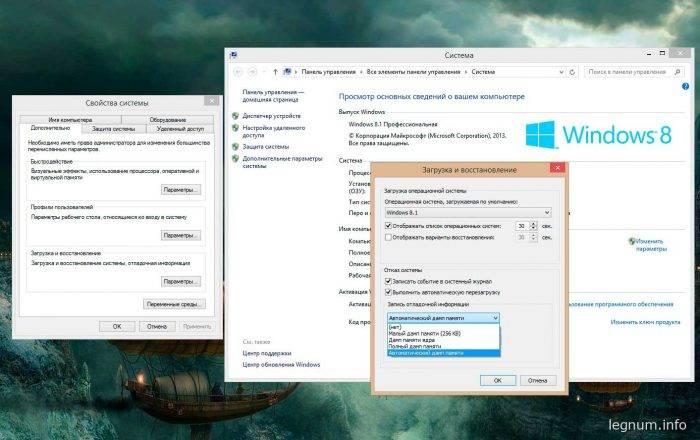Expand breadcrumb chevron before Панель управления
This screenshot has height=440, width=700.
tap(296, 72)
